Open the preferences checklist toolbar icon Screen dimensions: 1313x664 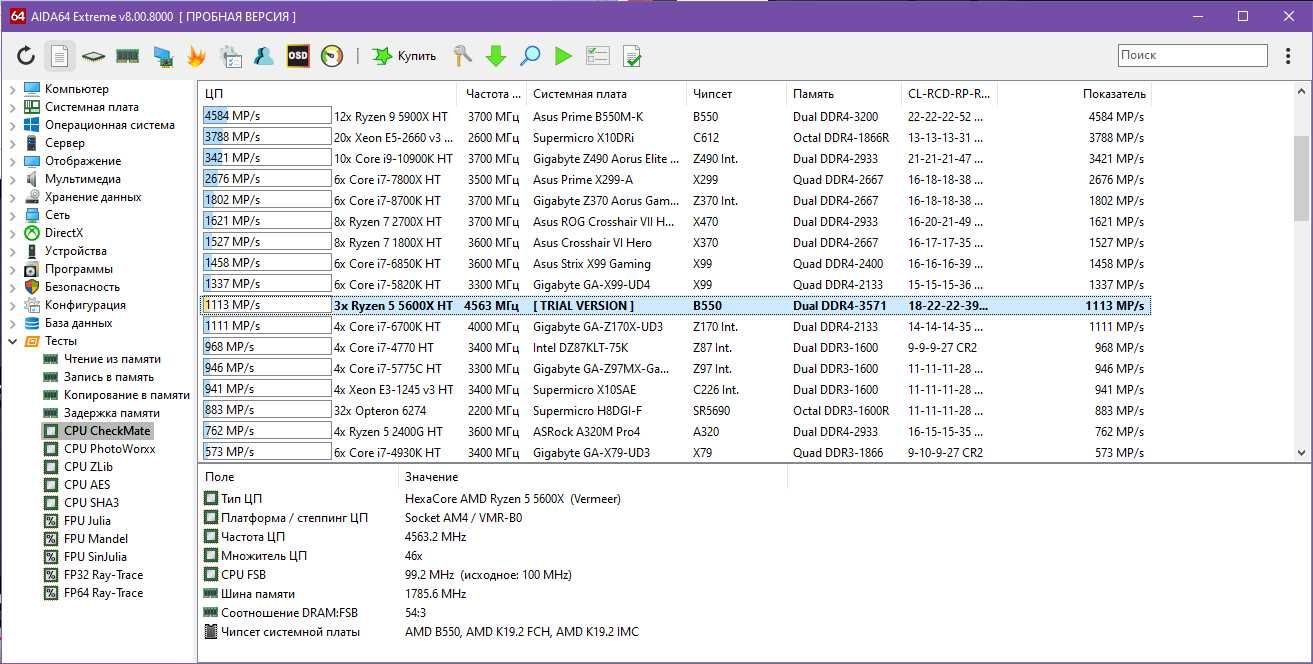230,56
